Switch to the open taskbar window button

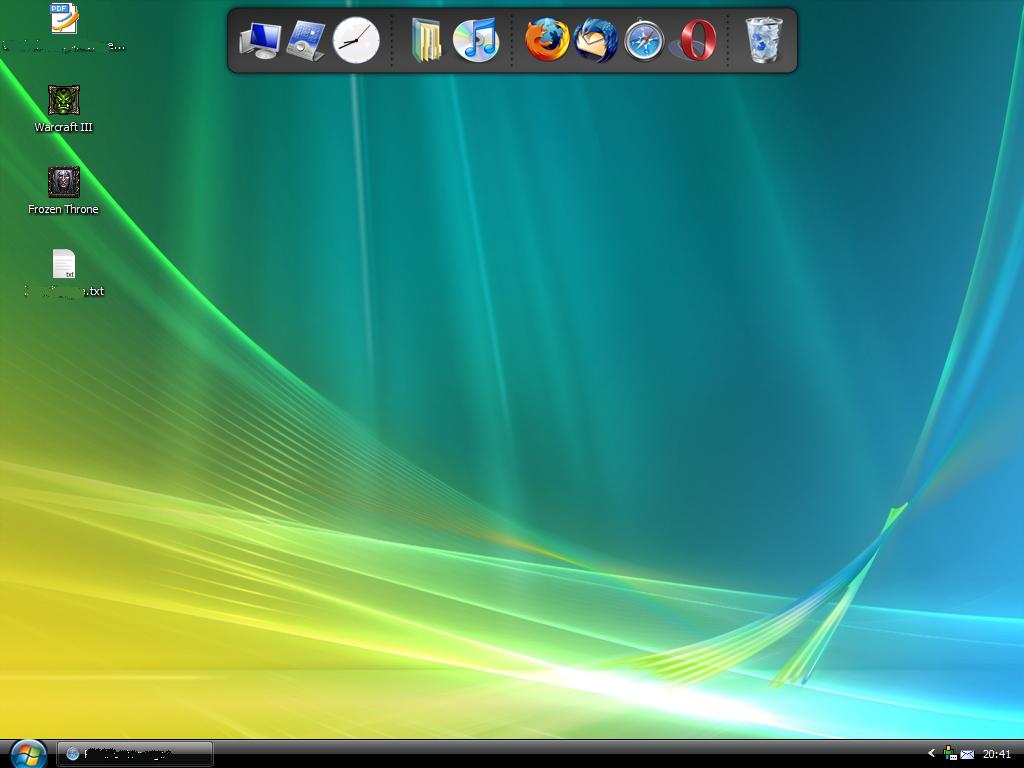point(135,753)
